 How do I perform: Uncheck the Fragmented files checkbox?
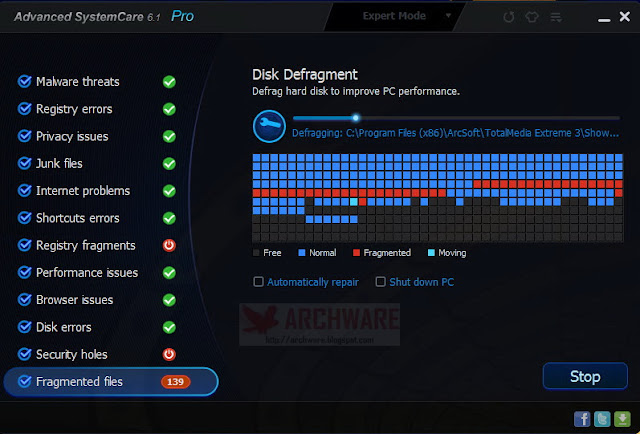click(x=24, y=381)
